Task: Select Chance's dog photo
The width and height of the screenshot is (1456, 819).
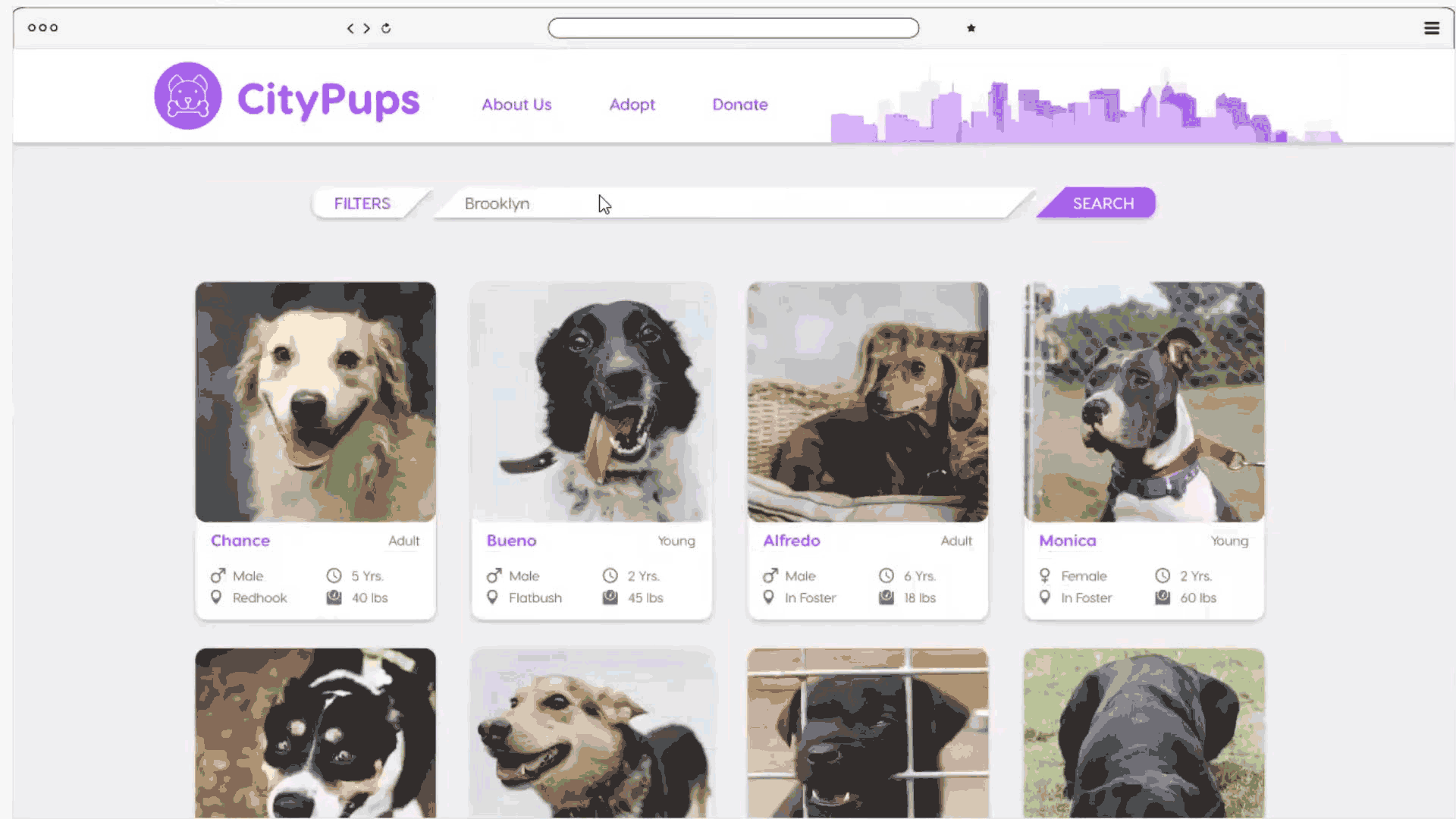Action: point(315,402)
